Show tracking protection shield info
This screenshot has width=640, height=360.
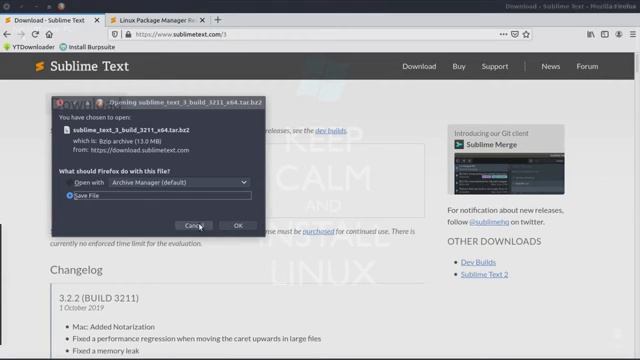tap(115, 34)
